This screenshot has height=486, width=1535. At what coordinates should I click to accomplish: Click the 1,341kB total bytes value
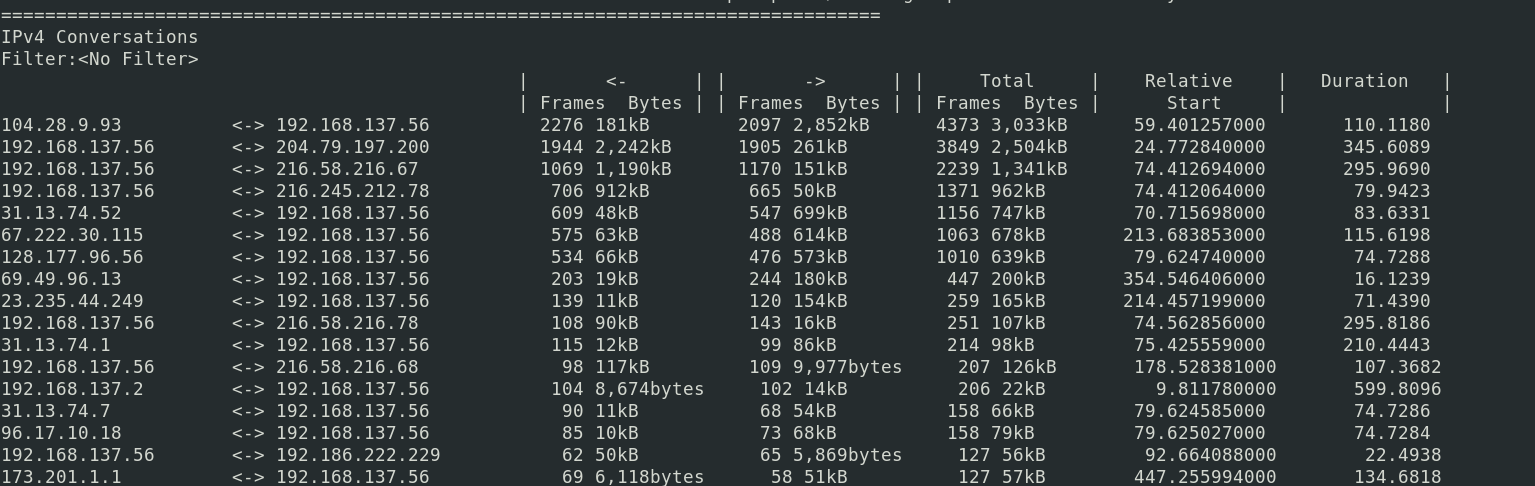pyautogui.click(x=1029, y=169)
